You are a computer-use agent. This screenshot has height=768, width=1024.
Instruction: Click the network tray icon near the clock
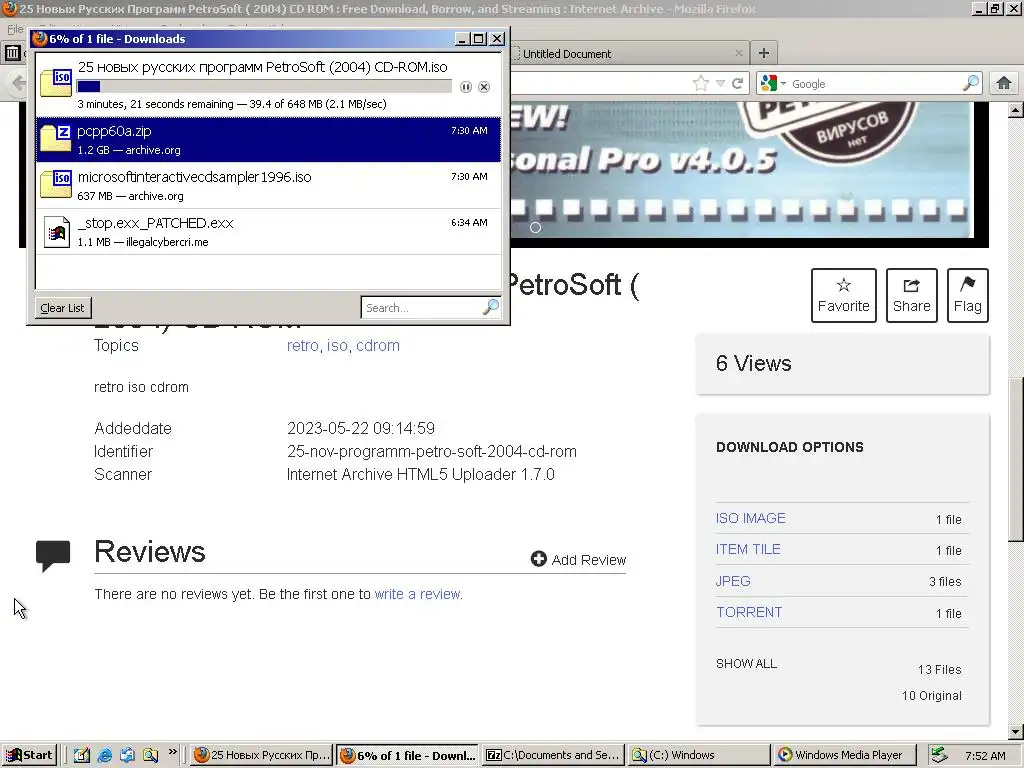938,755
